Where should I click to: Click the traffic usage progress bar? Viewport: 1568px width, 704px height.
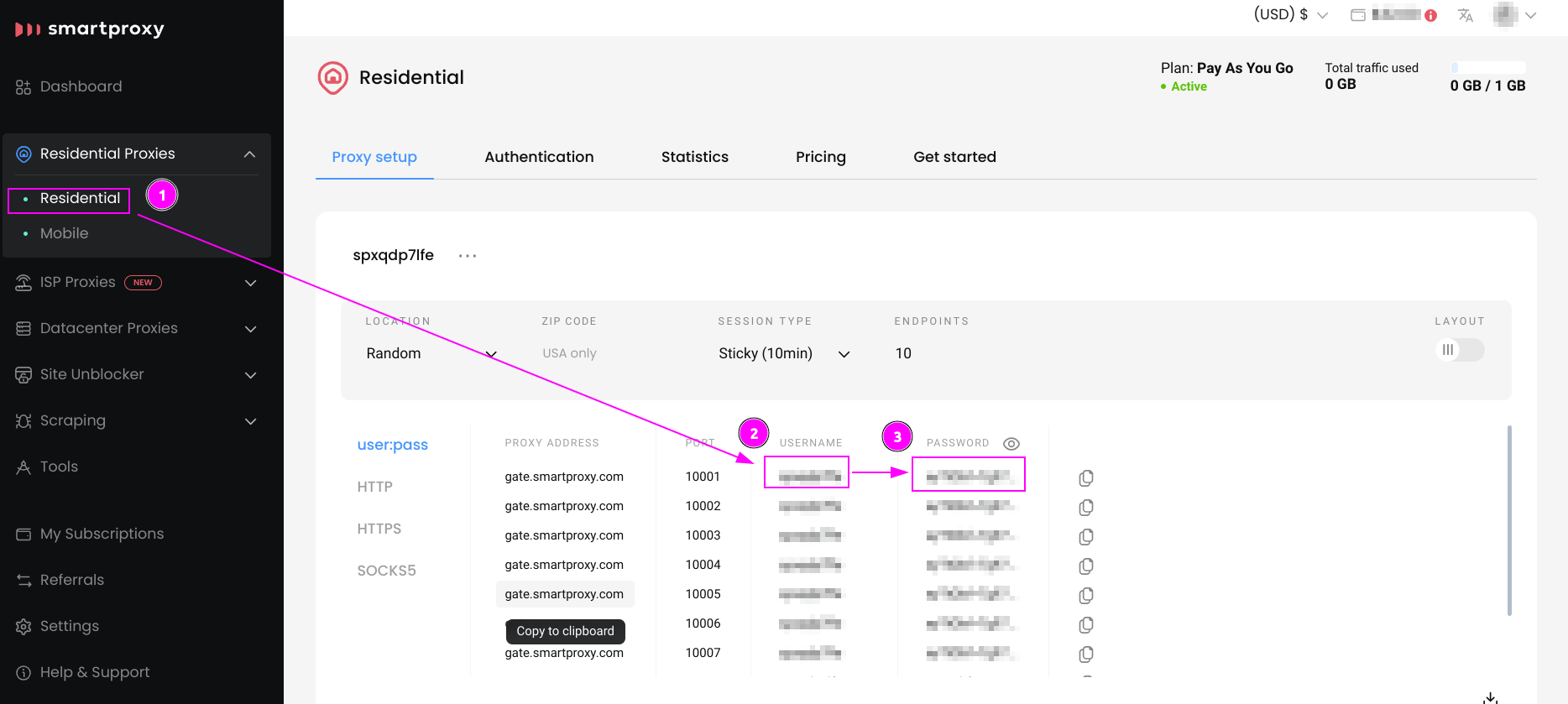coord(1488,67)
